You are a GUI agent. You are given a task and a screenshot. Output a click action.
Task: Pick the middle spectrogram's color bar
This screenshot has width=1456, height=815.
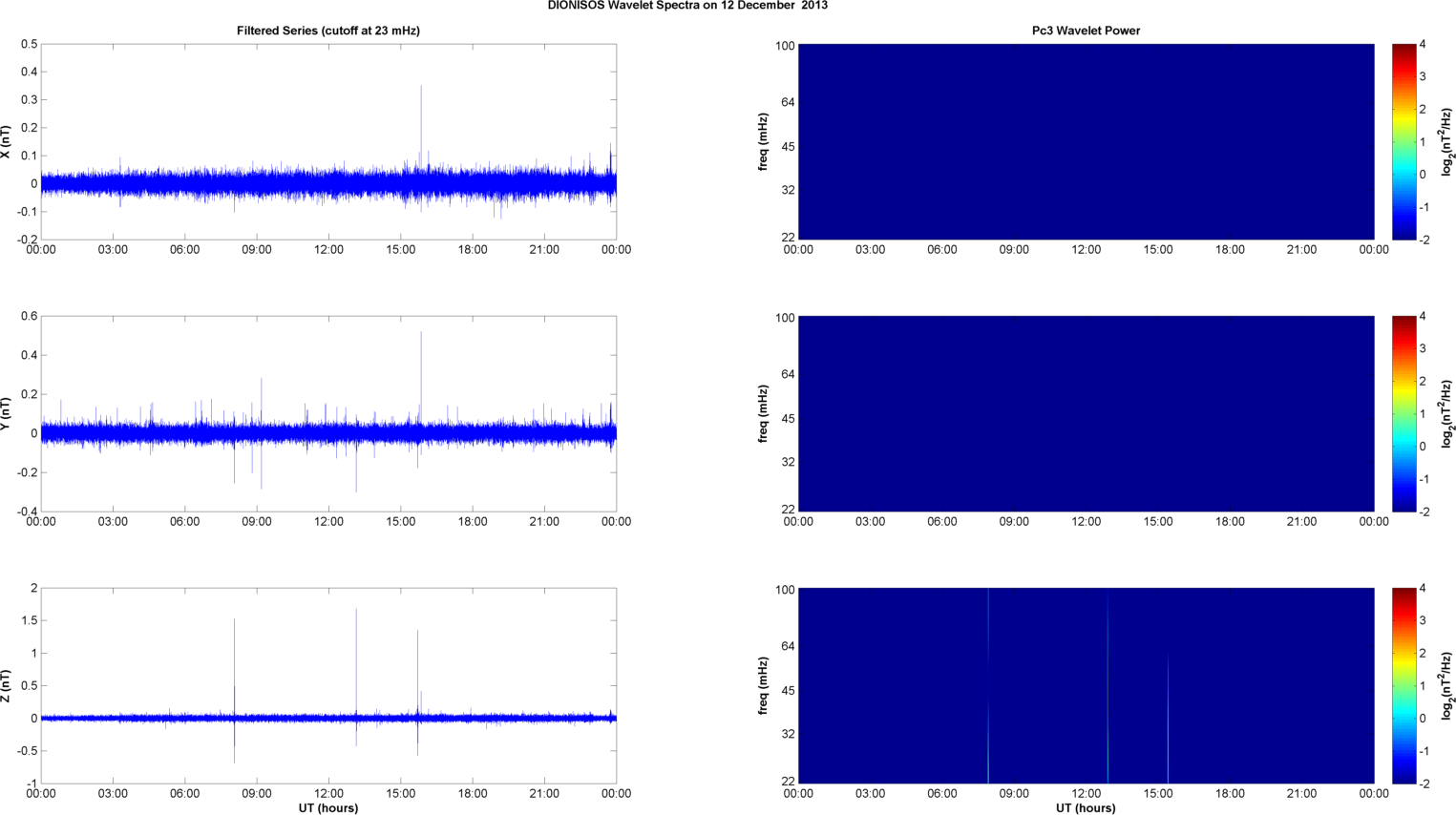(x=1403, y=413)
